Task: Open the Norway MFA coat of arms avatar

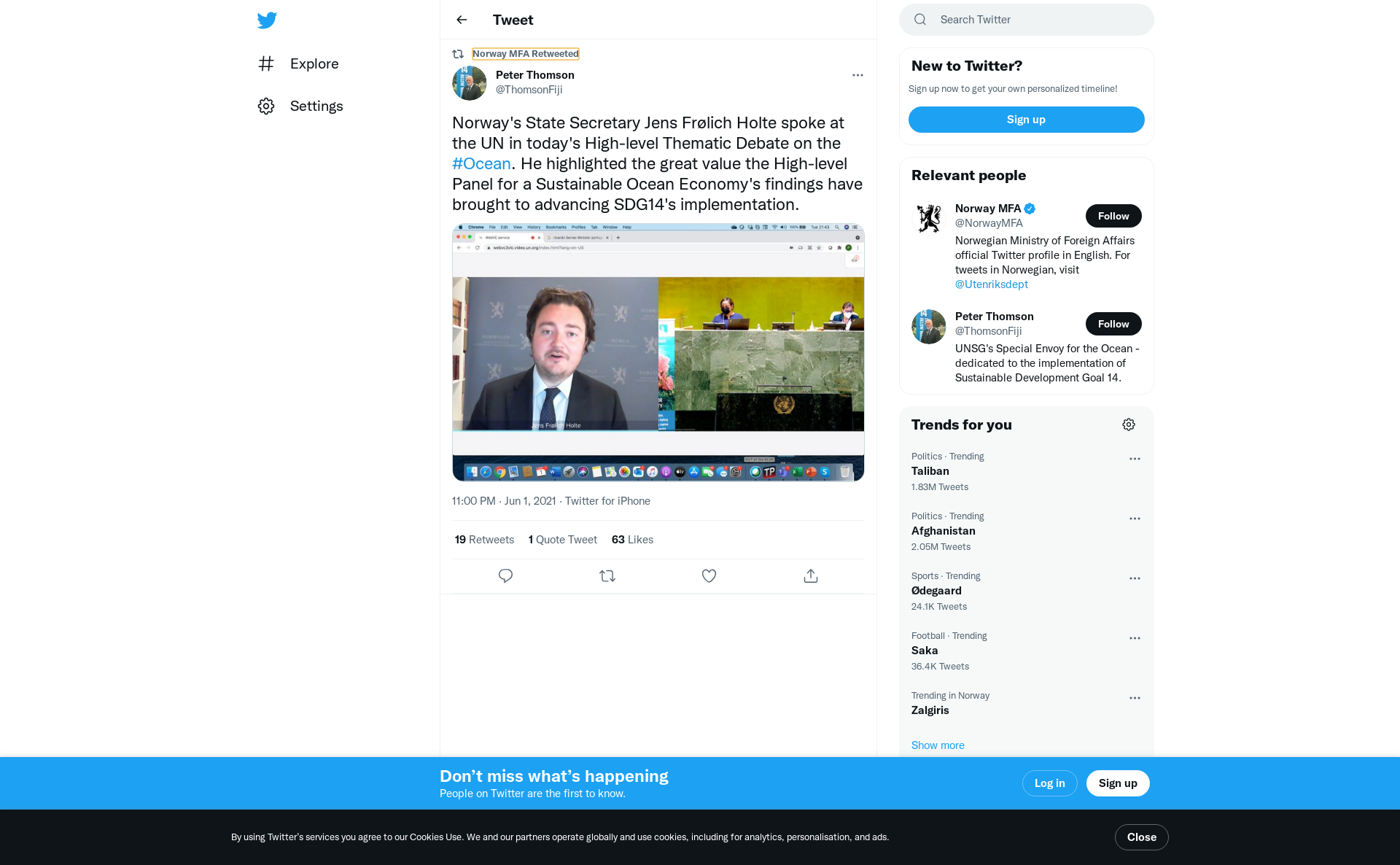Action: pyautogui.click(x=929, y=219)
